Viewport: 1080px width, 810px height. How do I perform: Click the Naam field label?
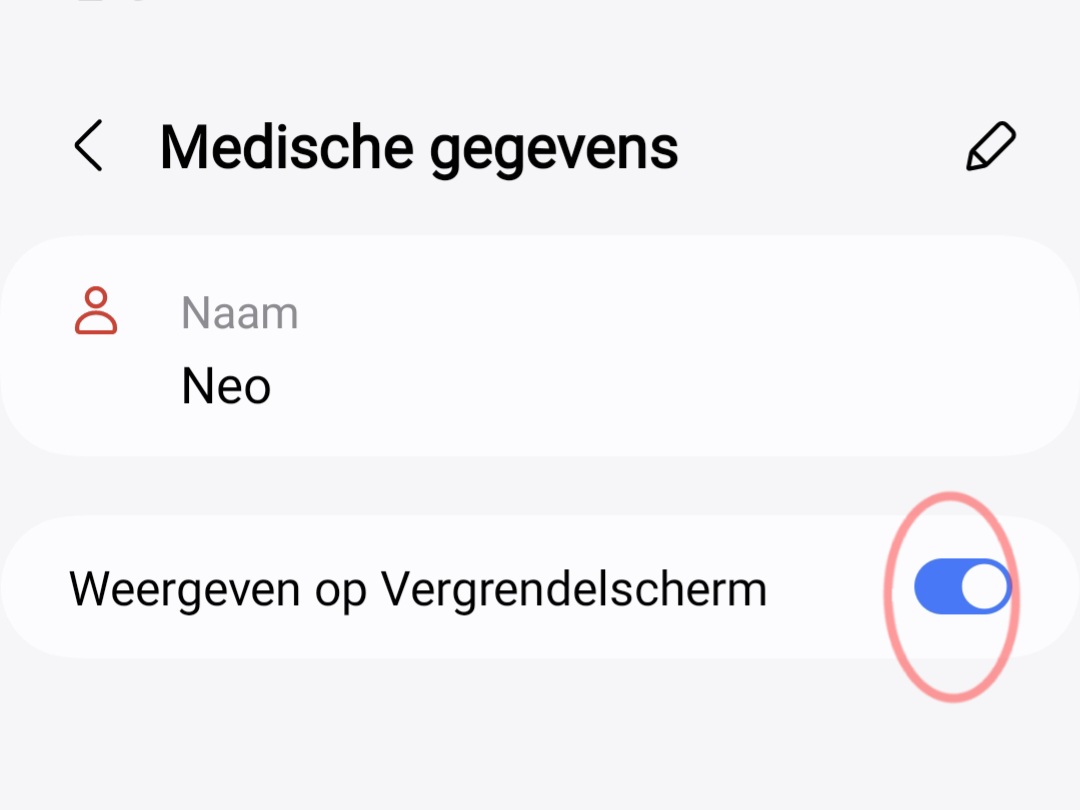(239, 312)
